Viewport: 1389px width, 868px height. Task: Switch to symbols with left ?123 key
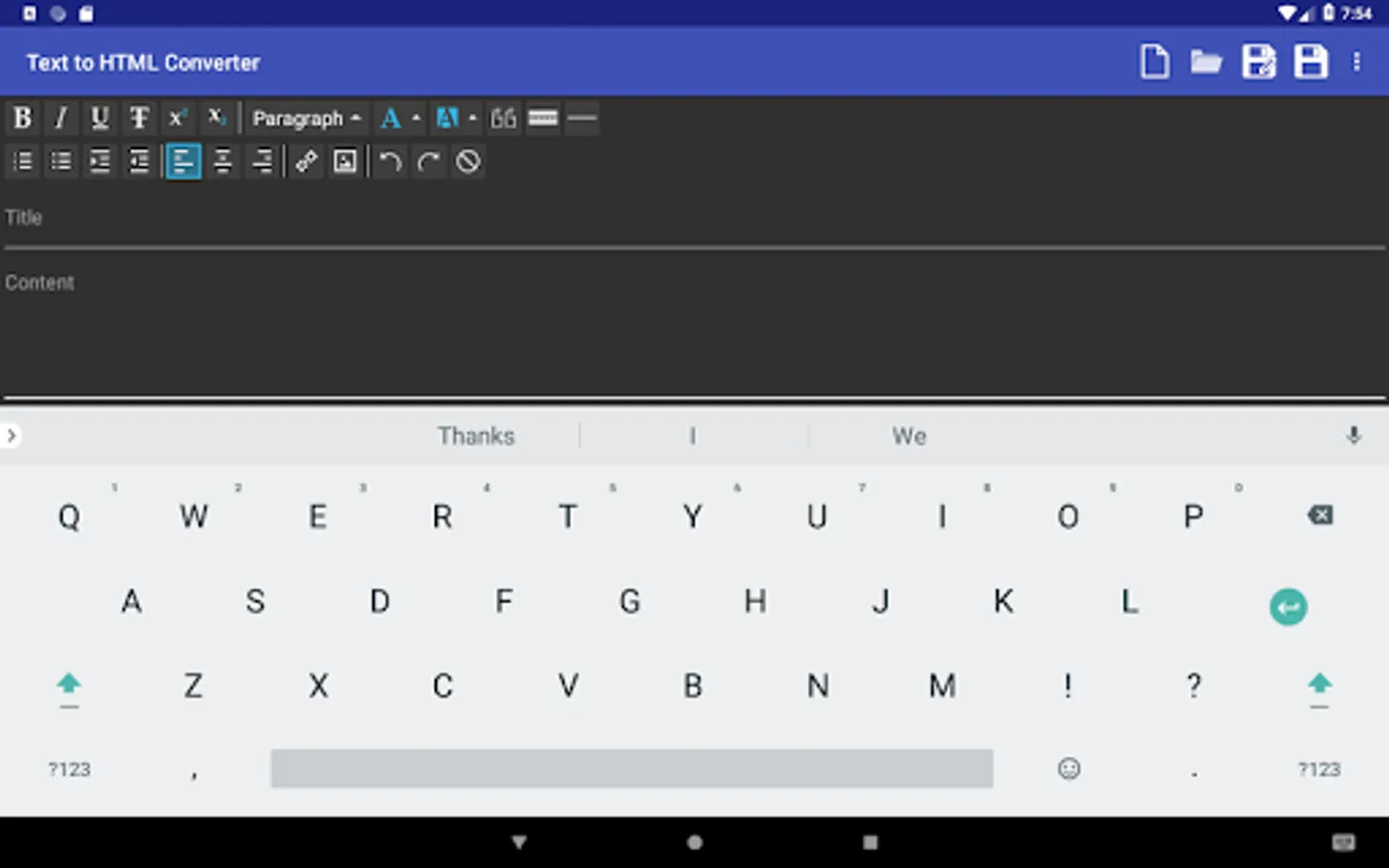[x=69, y=770]
